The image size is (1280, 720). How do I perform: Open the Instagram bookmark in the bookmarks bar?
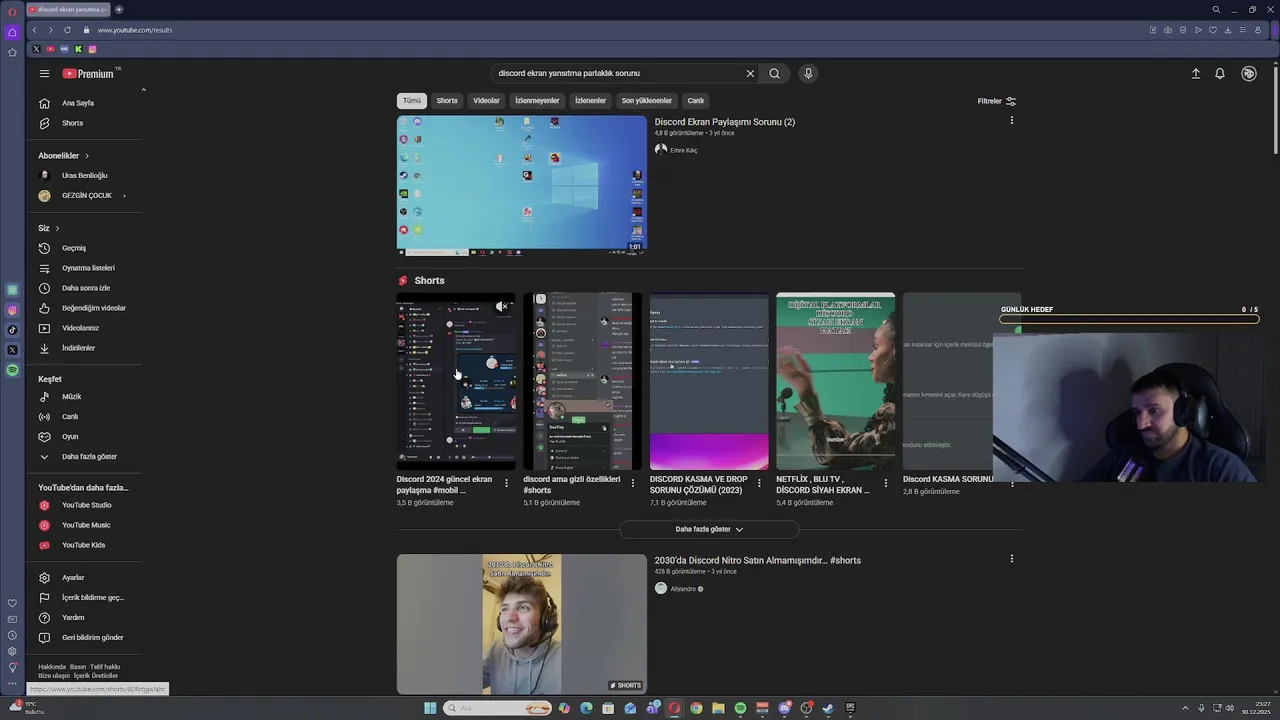click(x=92, y=49)
